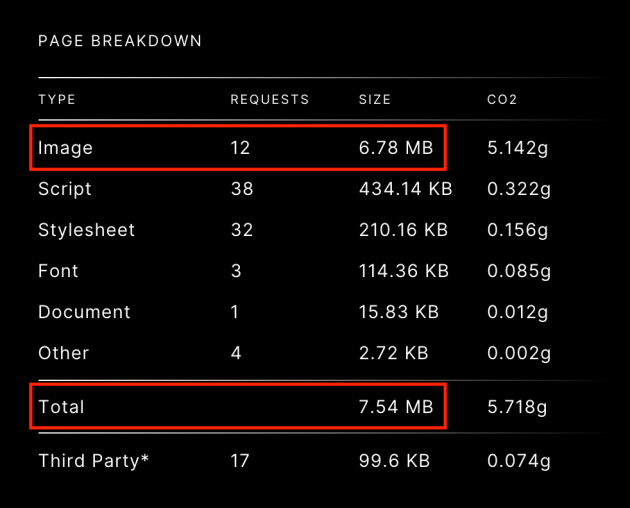630x508 pixels.
Task: Select the Stylesheet row label
Action: tap(86, 230)
